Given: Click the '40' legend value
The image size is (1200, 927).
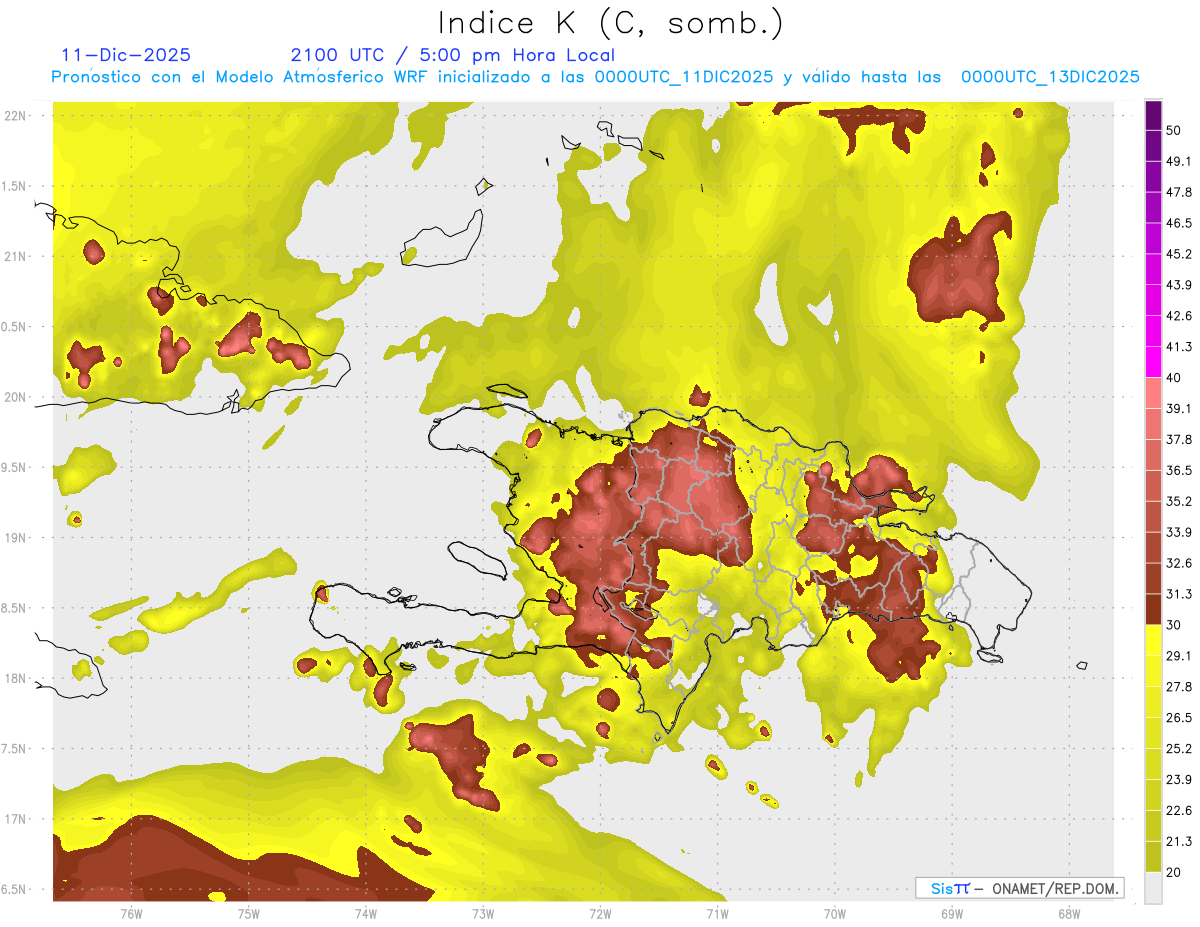Looking at the screenshot, I should pyautogui.click(x=1174, y=378).
